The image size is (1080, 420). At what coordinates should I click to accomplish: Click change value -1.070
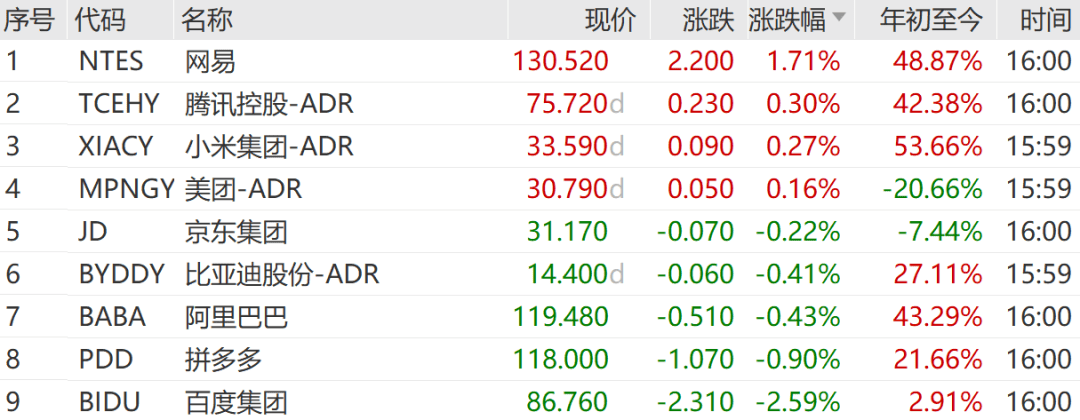coord(696,359)
